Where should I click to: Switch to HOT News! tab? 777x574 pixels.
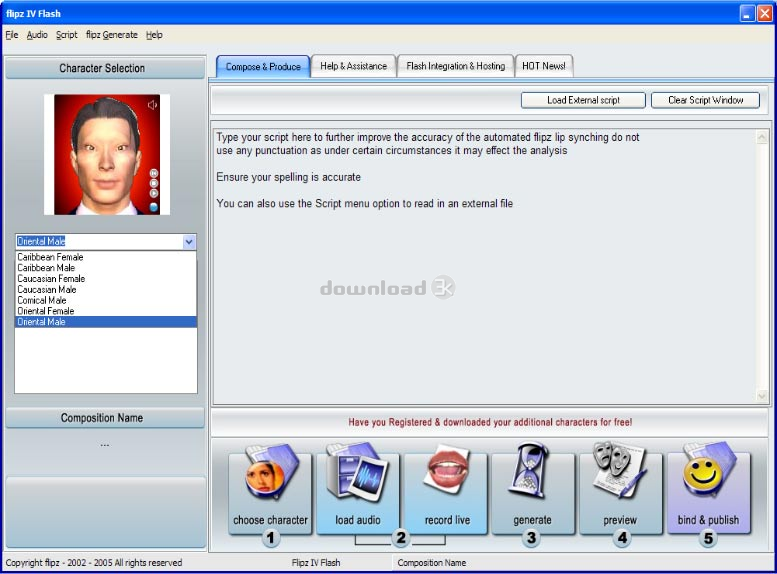pyautogui.click(x=544, y=66)
